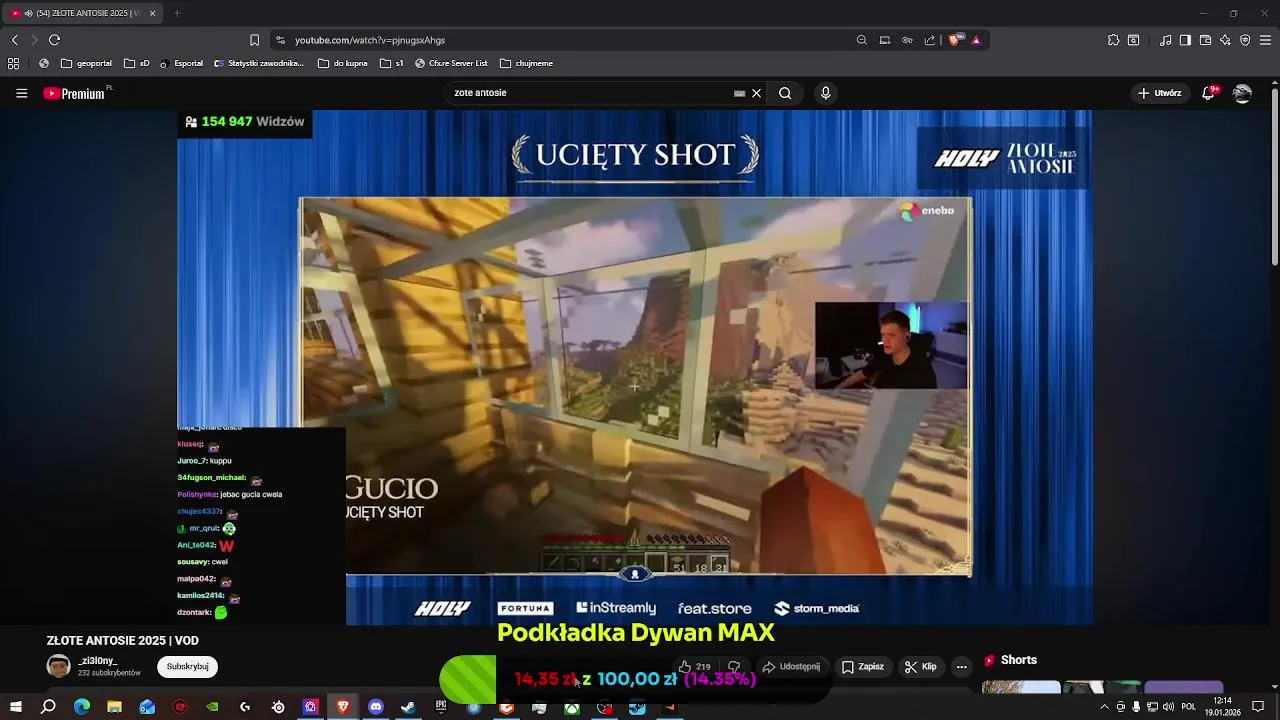1280x720 pixels.
Task: Open the browser extensions puzzle icon
Action: (1113, 40)
